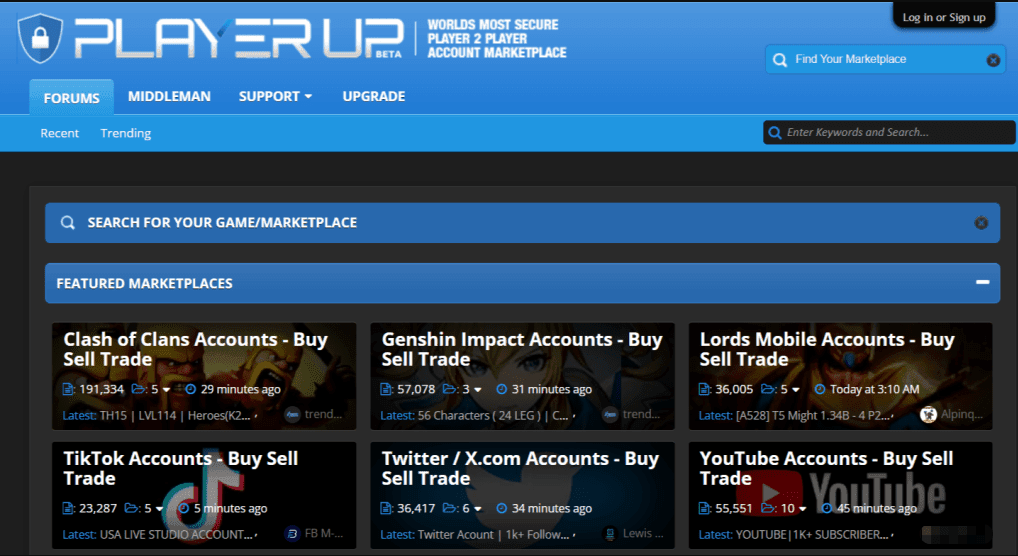Click the clock icon under Genshin Impact
Viewport: 1018px width, 556px height.
[502, 389]
